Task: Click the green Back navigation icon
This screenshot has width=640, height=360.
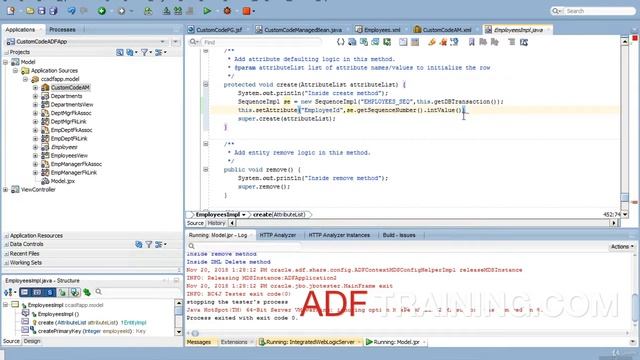Action: tap(102, 11)
